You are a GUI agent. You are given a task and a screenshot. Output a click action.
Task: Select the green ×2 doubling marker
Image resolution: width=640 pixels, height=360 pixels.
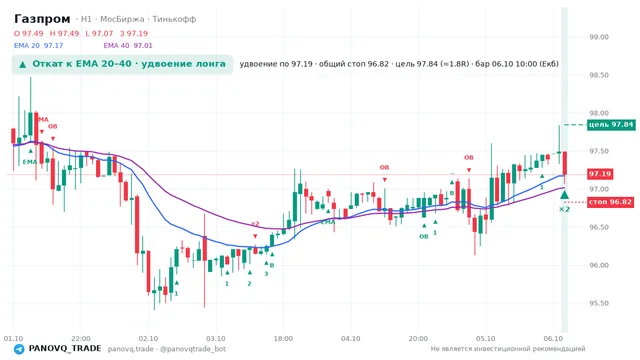click(564, 209)
